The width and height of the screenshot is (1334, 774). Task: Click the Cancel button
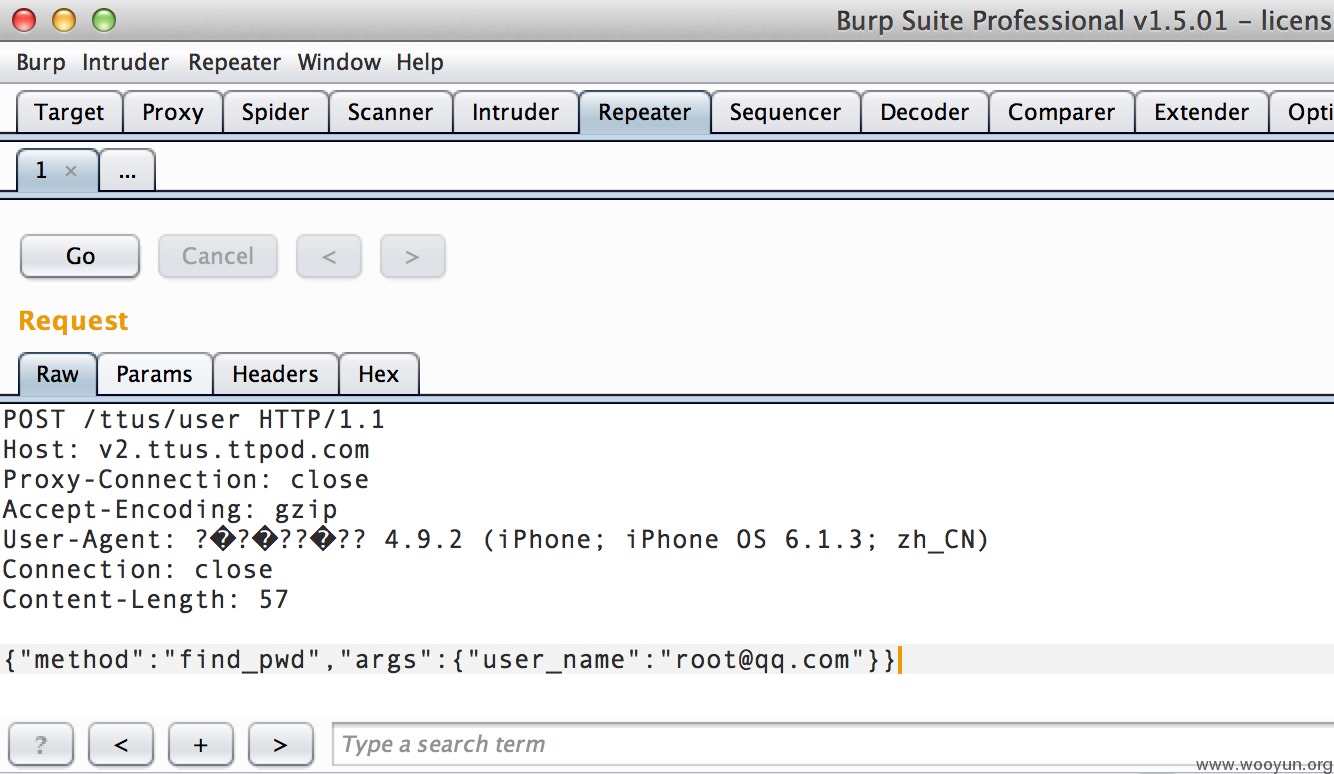click(218, 256)
